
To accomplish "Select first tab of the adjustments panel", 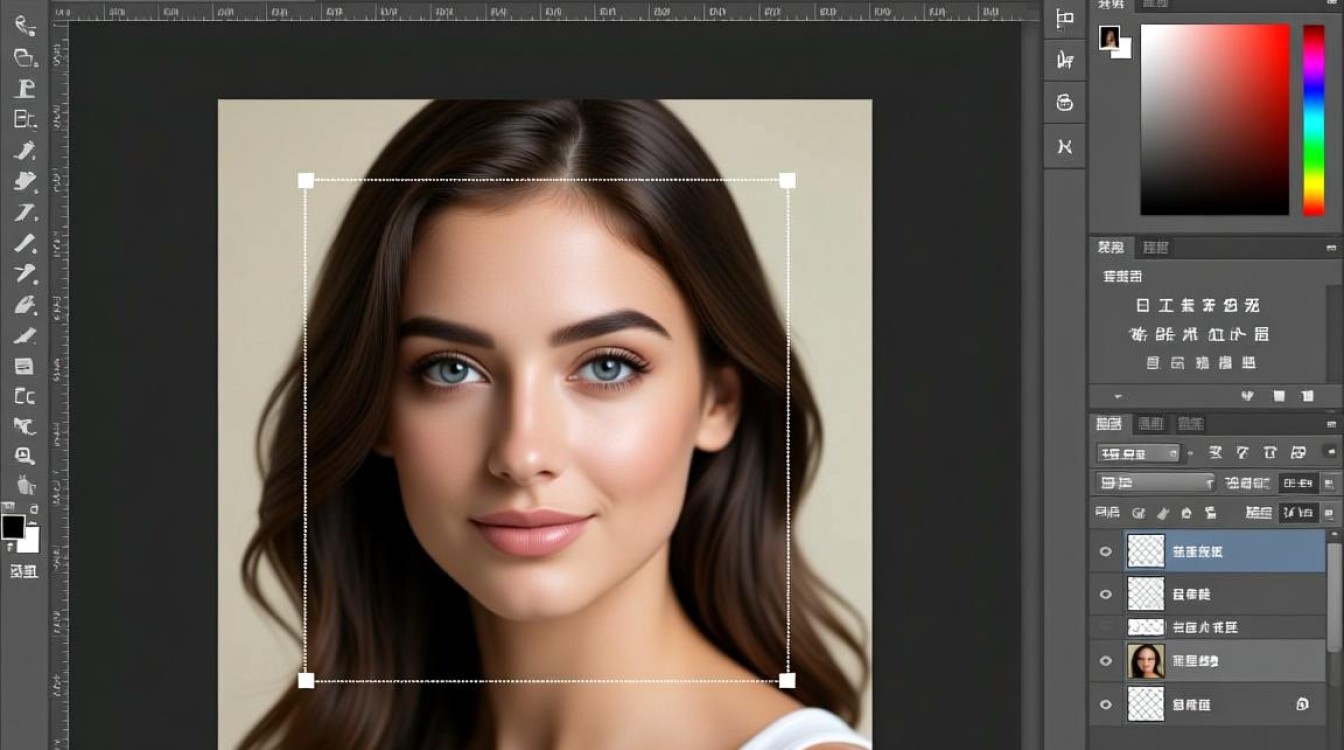I will point(1111,247).
